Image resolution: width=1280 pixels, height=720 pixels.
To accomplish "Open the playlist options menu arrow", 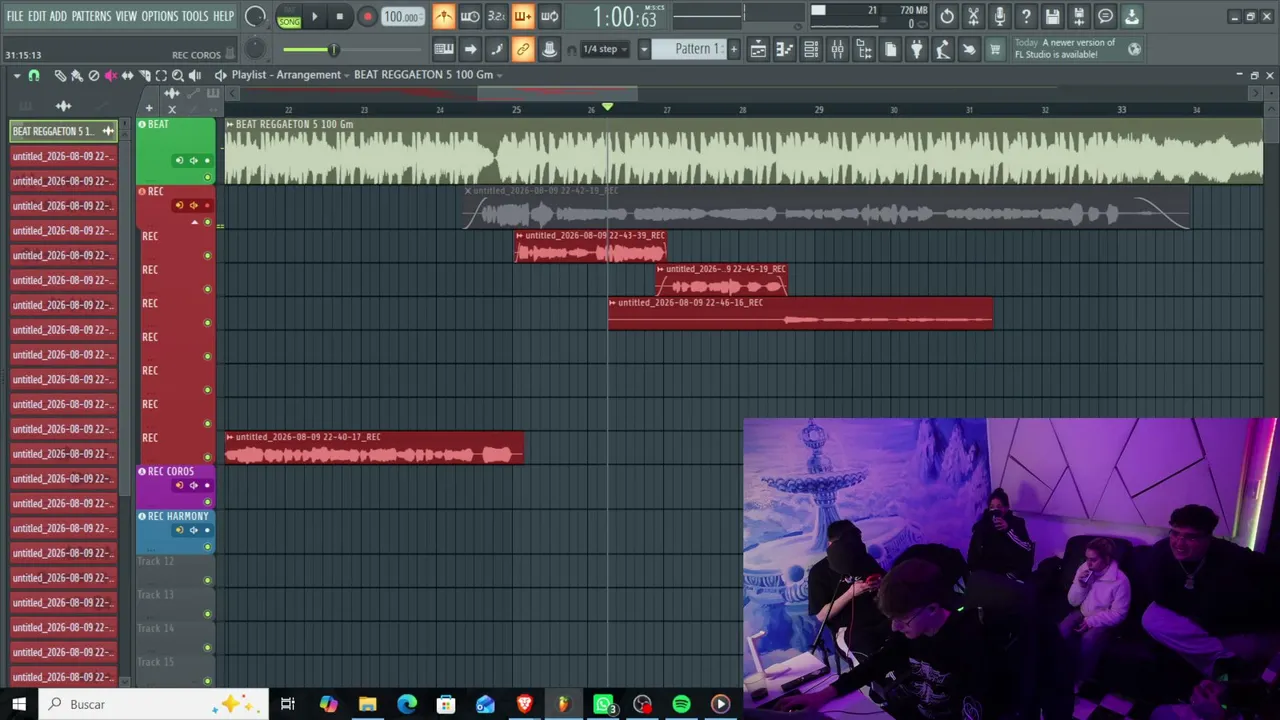I will pos(17,75).
